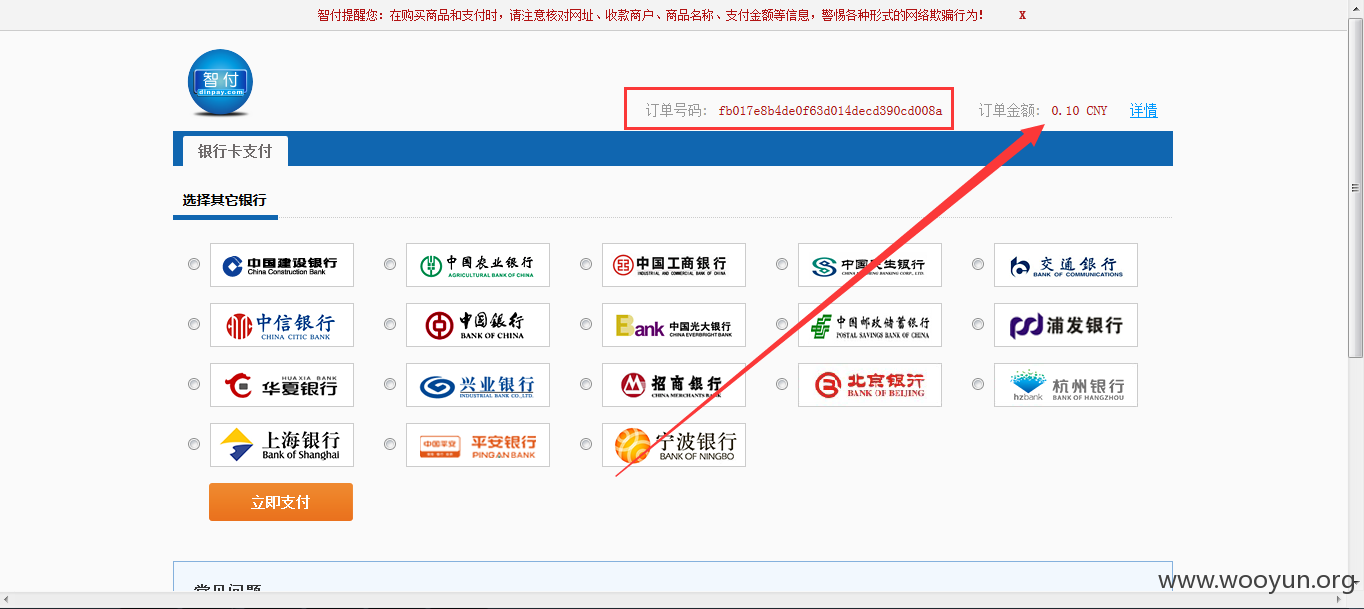
Task: Select ICBC radio button
Action: (586, 265)
